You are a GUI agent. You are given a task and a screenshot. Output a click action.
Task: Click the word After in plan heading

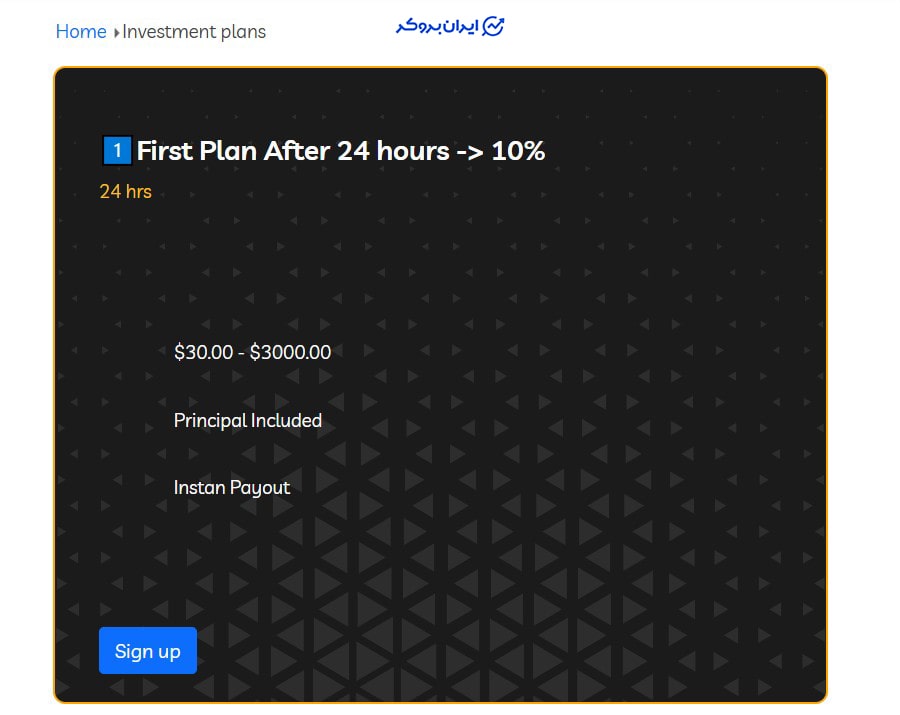[297, 151]
